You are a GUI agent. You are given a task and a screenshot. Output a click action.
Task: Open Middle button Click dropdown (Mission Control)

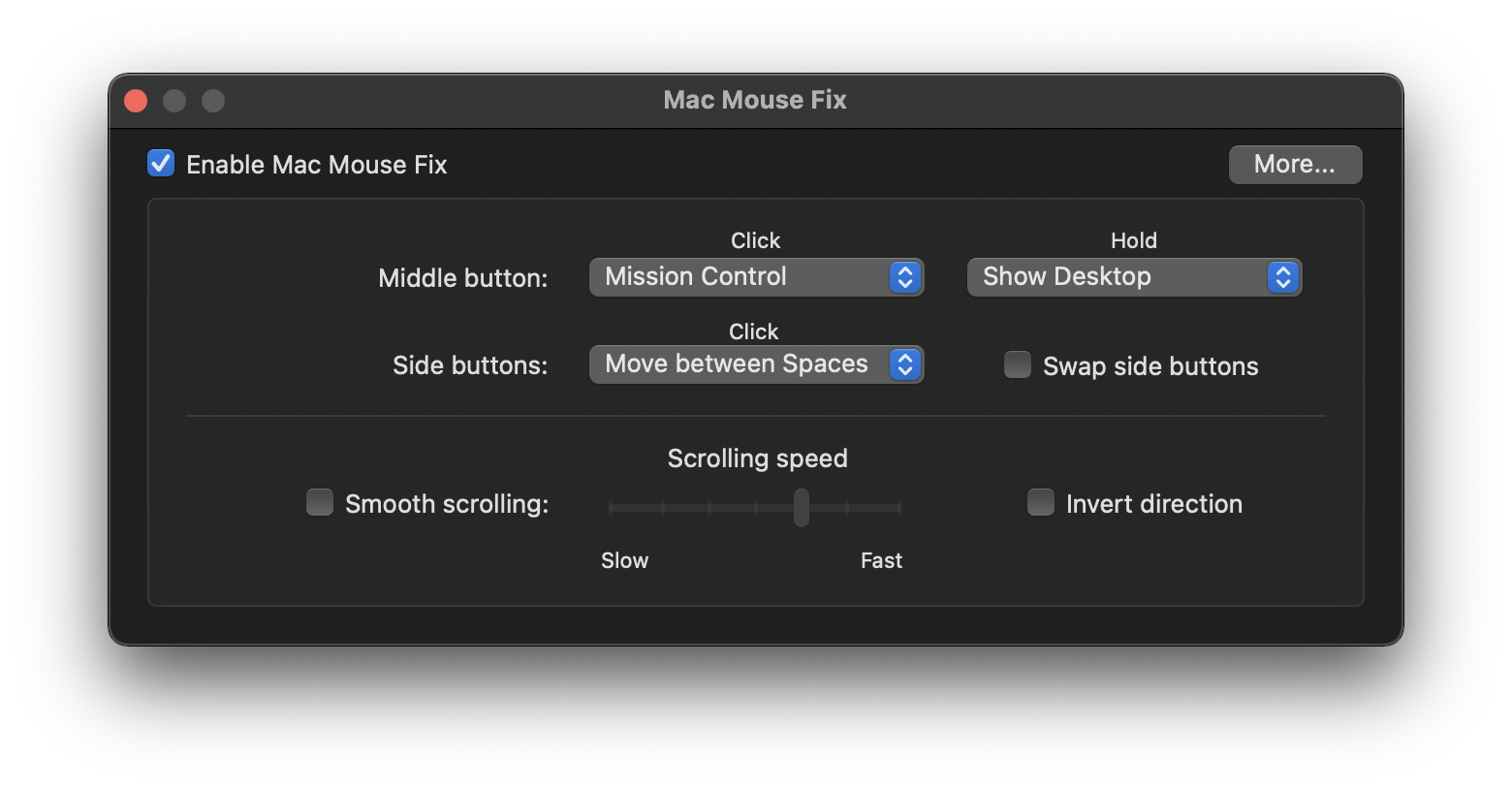pos(755,277)
